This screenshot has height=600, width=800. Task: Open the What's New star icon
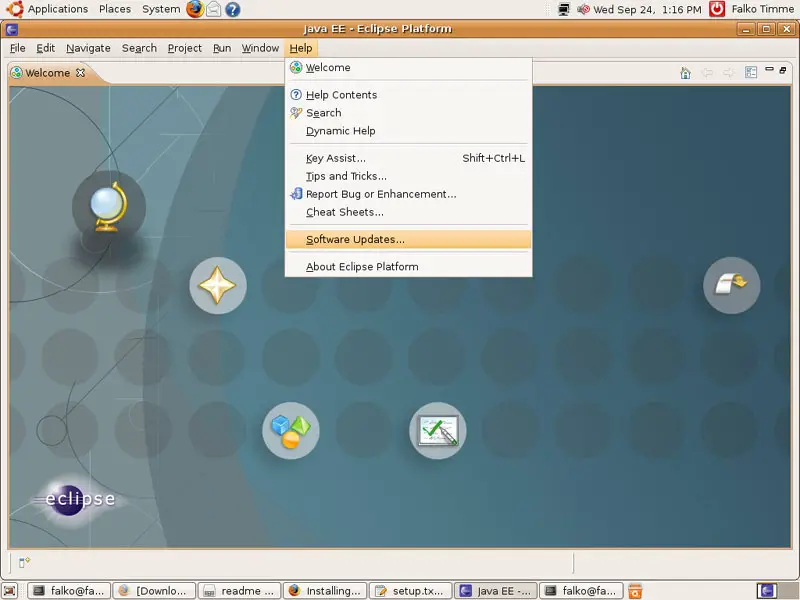click(218, 285)
